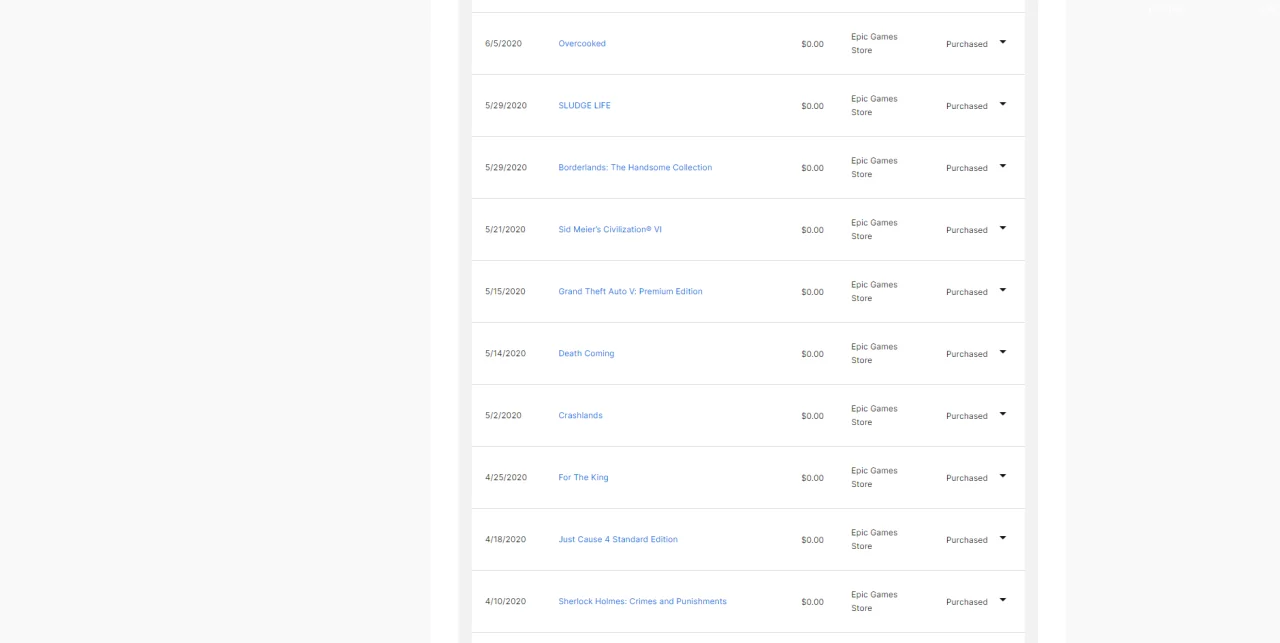Open Sid Meier's Civilization VI link
1280x643 pixels.
[610, 230]
